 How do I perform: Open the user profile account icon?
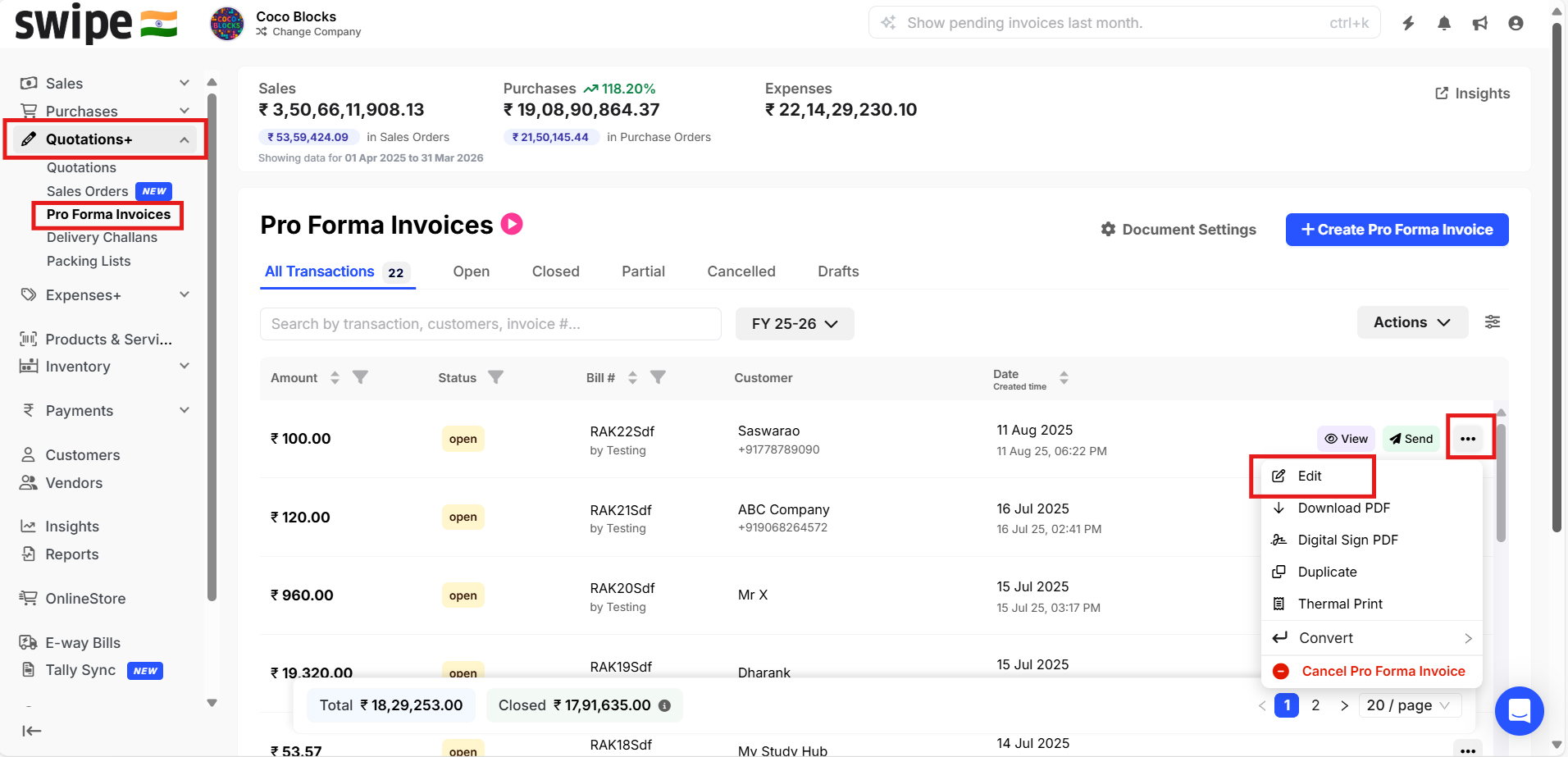coord(1516,23)
